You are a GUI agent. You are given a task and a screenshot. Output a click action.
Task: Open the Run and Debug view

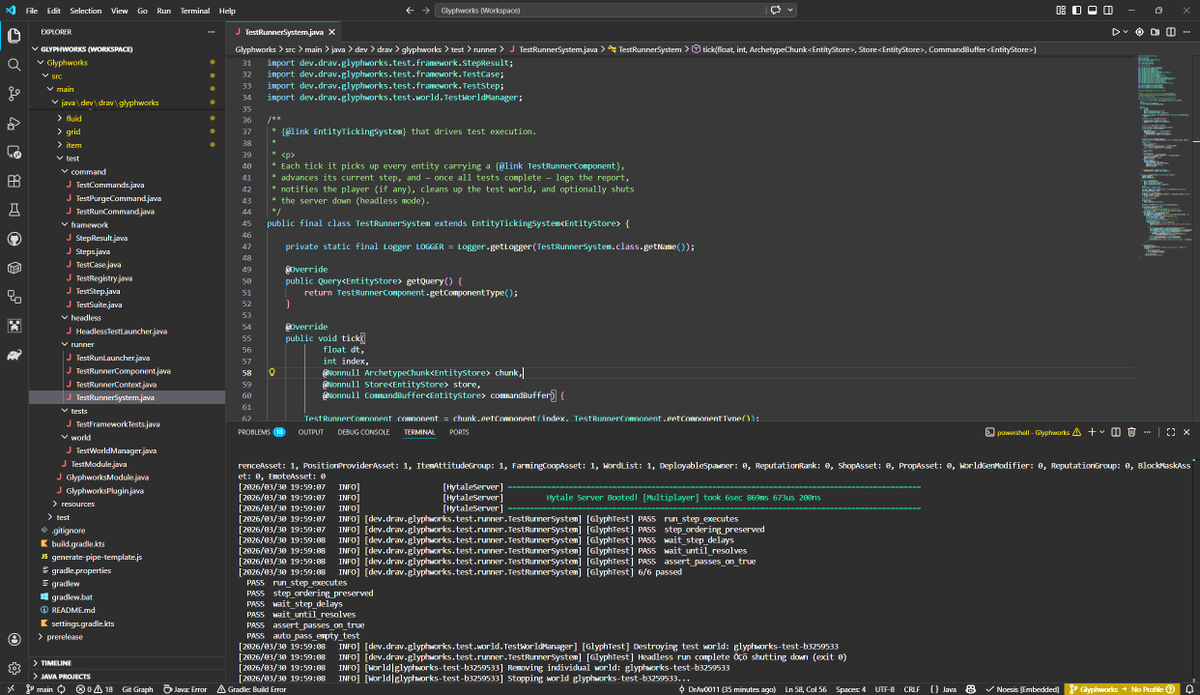click(x=14, y=123)
